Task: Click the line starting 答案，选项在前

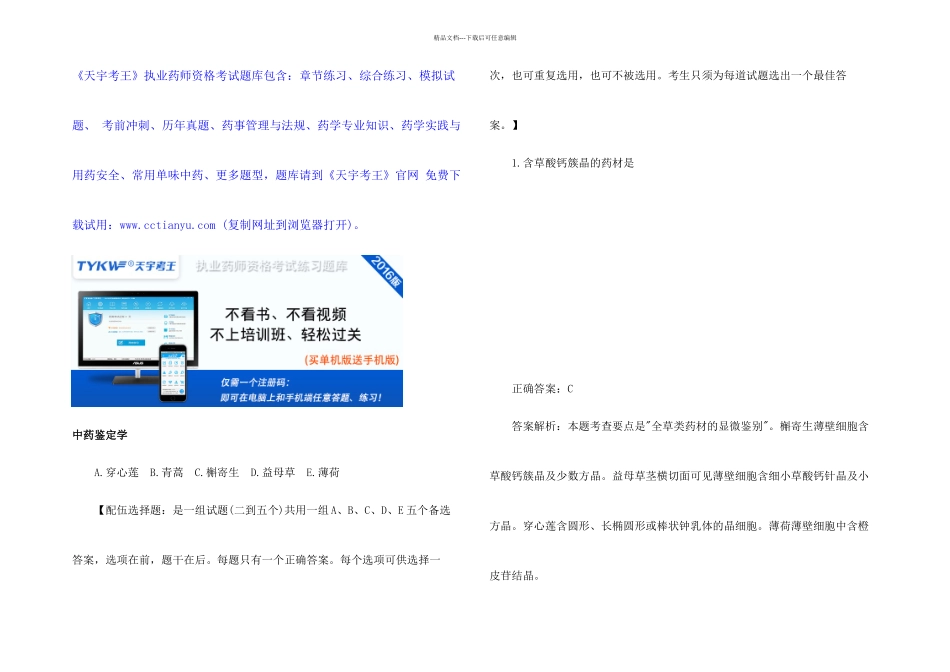Action: pos(256,560)
